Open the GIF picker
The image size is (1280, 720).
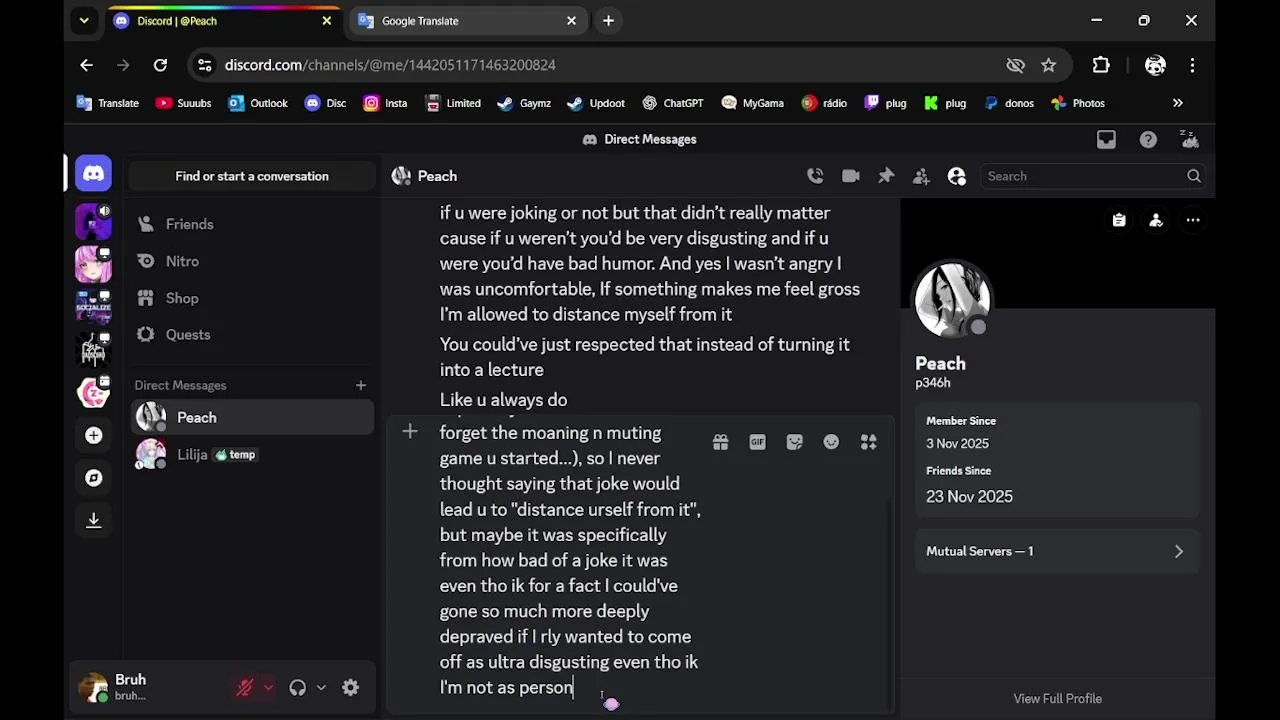[x=757, y=442]
